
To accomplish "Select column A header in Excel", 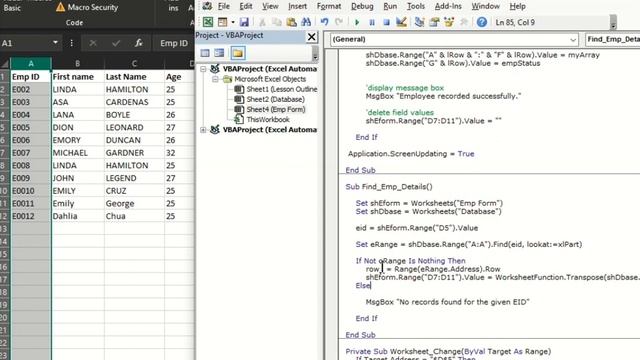I will (31, 63).
